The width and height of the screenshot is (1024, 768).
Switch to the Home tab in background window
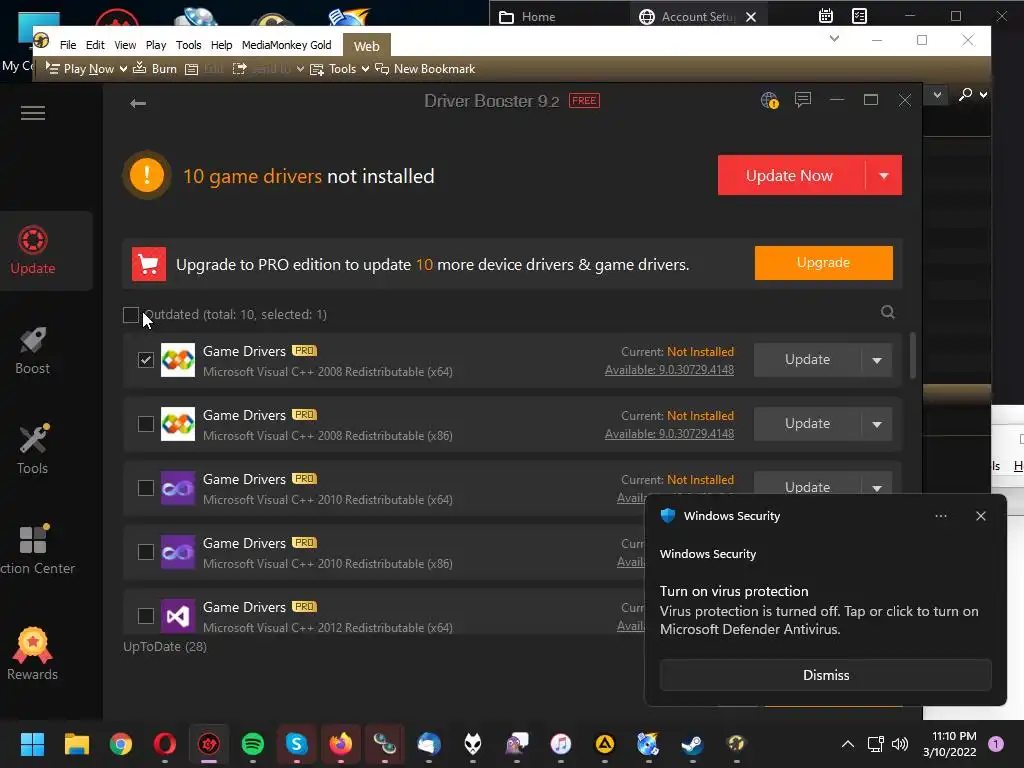[528, 17]
